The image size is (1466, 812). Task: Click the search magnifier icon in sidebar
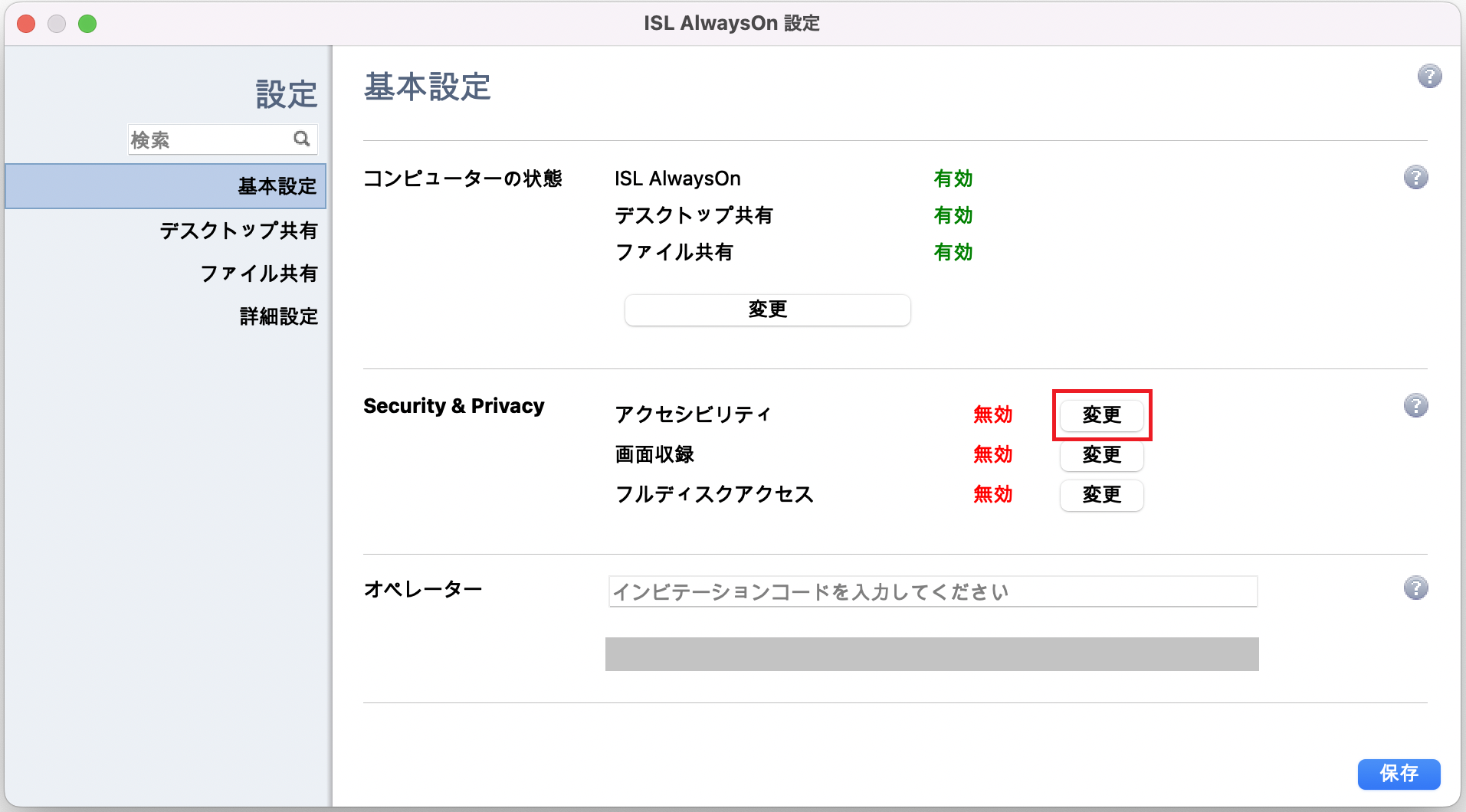(x=302, y=139)
